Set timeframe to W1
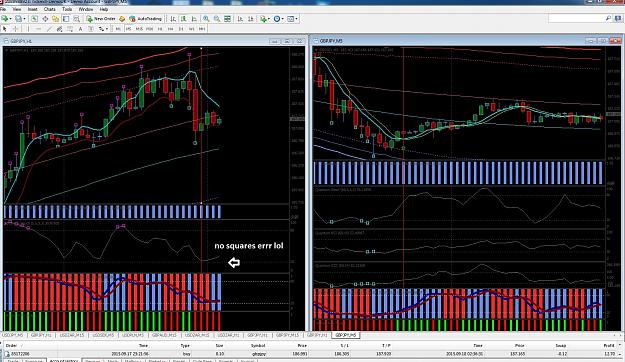Screen dimensions: 625x362 click(191, 29)
